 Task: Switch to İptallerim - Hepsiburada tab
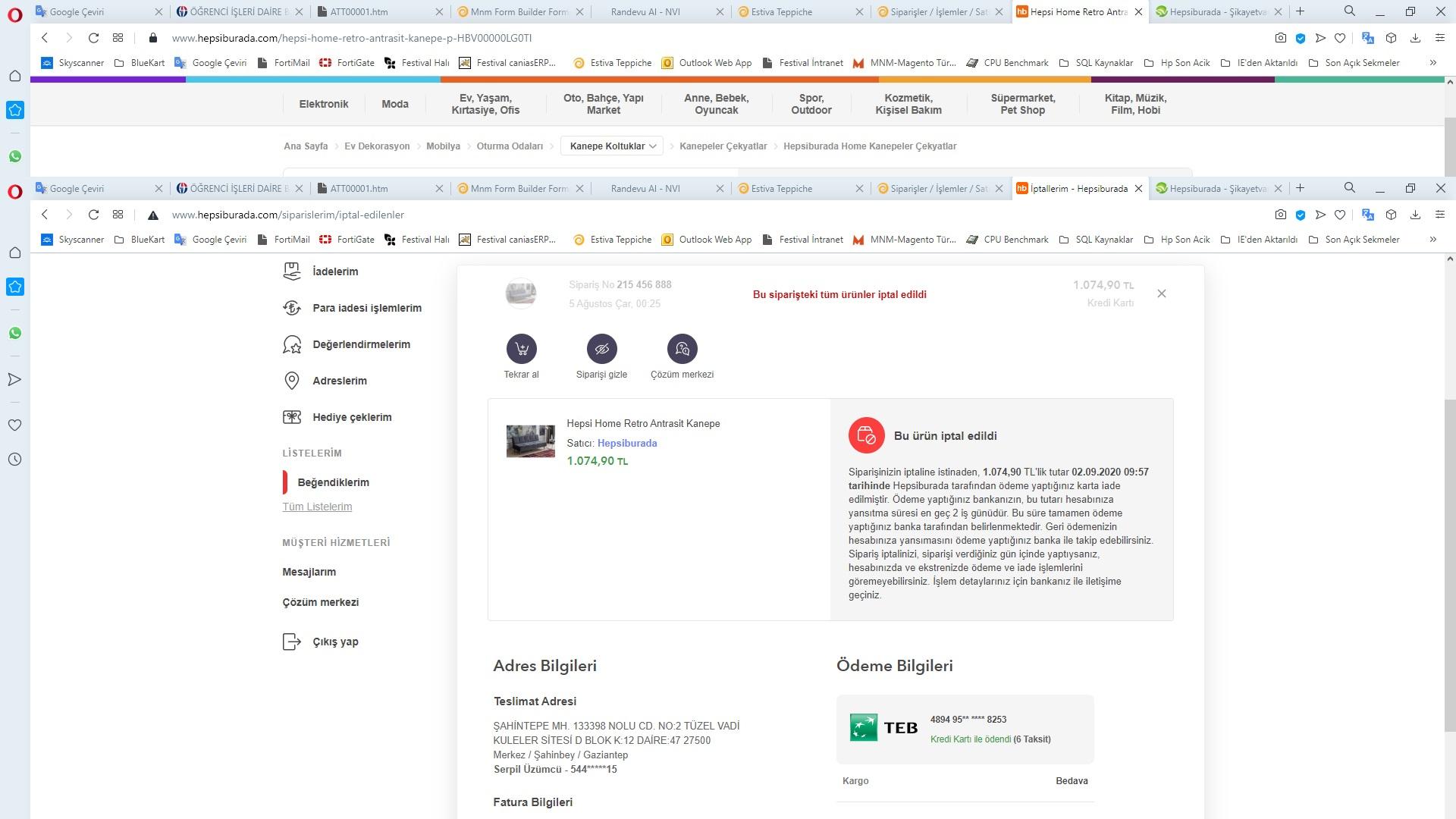[1079, 189]
